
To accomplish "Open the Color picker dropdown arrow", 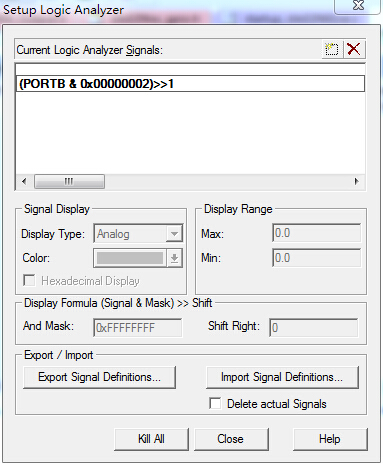I will pos(174,258).
